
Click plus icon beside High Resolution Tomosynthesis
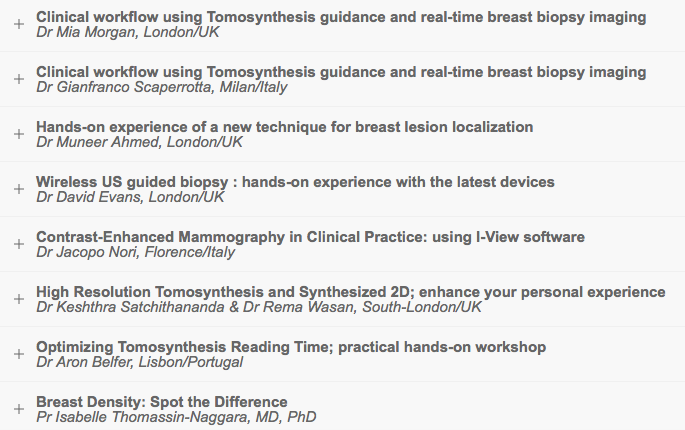tap(18, 299)
